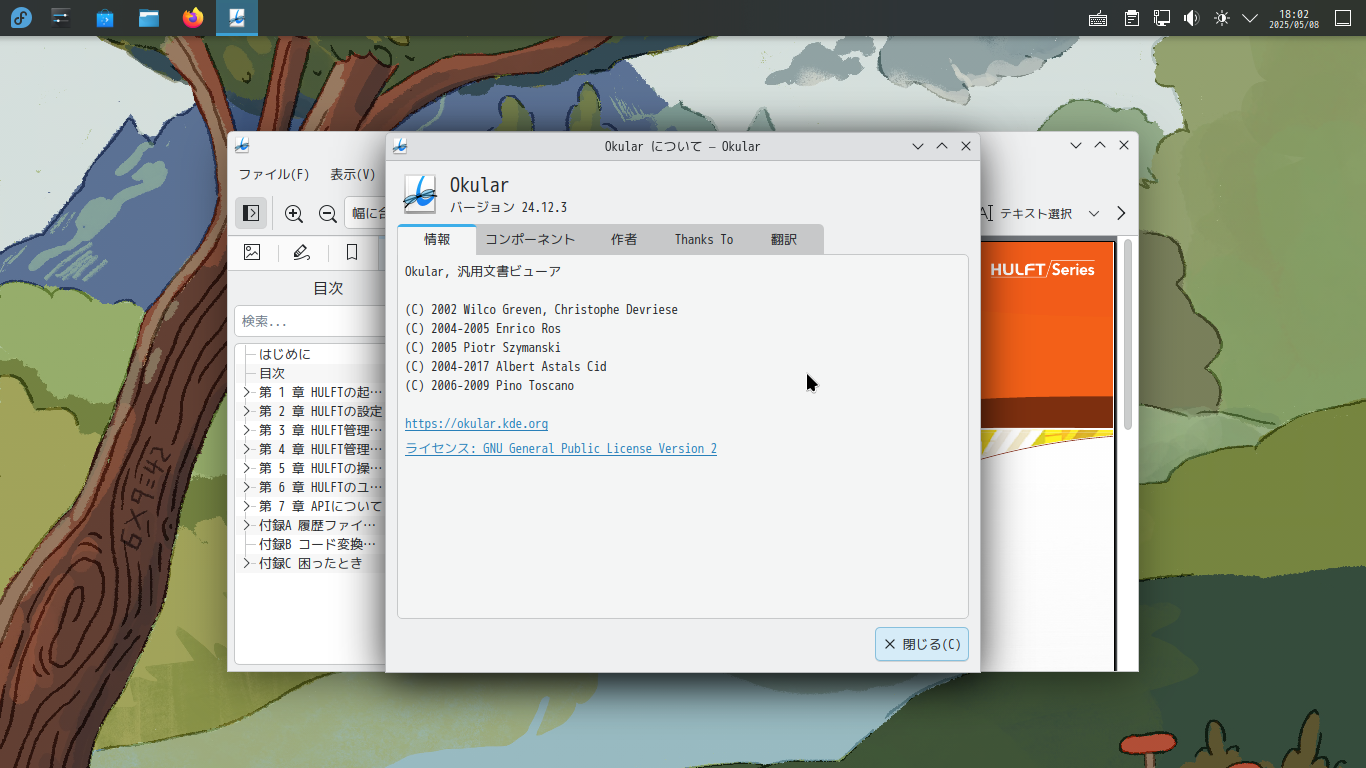Switch to the コンポーネント tab
Viewport: 1366px width, 768px height.
click(x=530, y=240)
